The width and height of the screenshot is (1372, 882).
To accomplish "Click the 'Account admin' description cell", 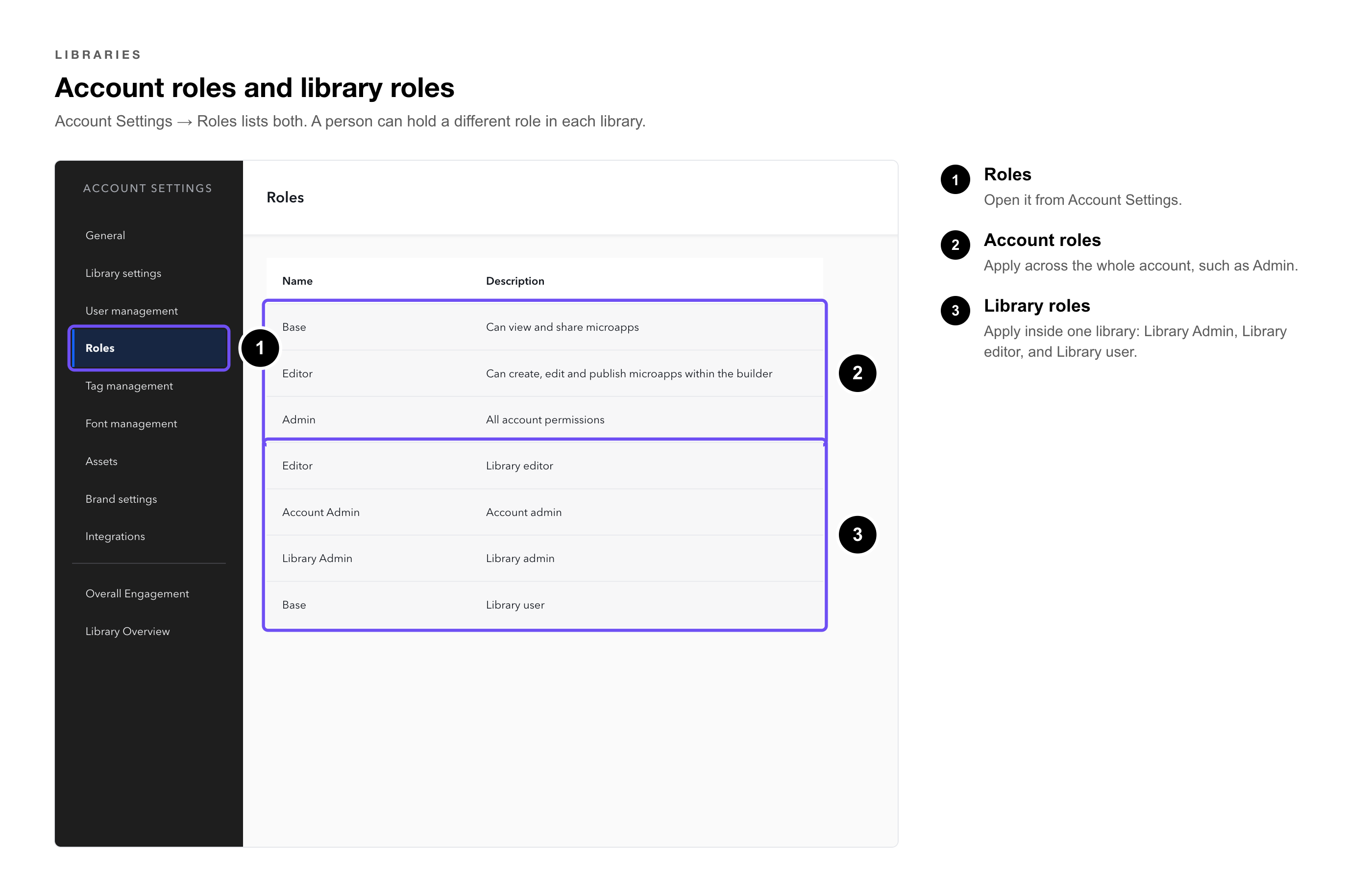I will [x=524, y=512].
